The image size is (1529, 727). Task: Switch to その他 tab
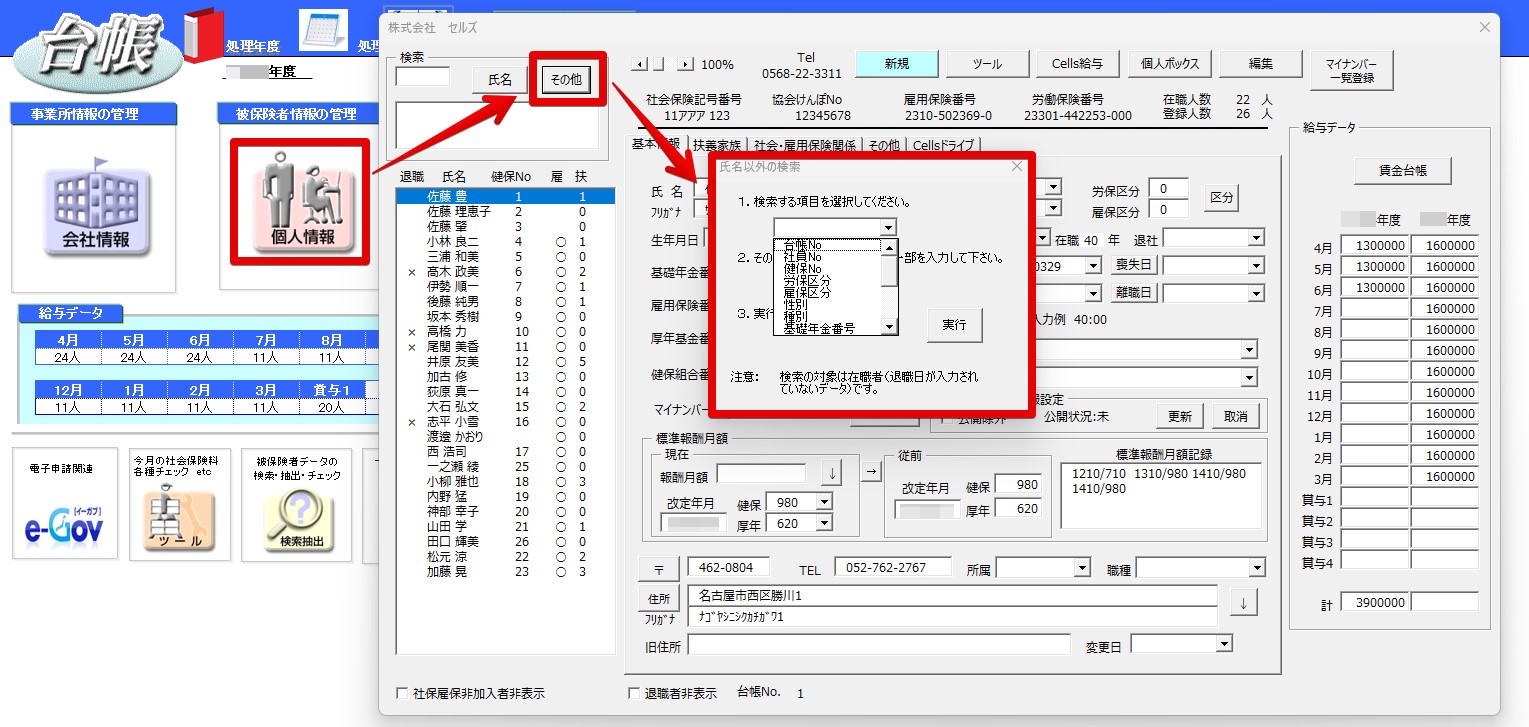click(885, 145)
